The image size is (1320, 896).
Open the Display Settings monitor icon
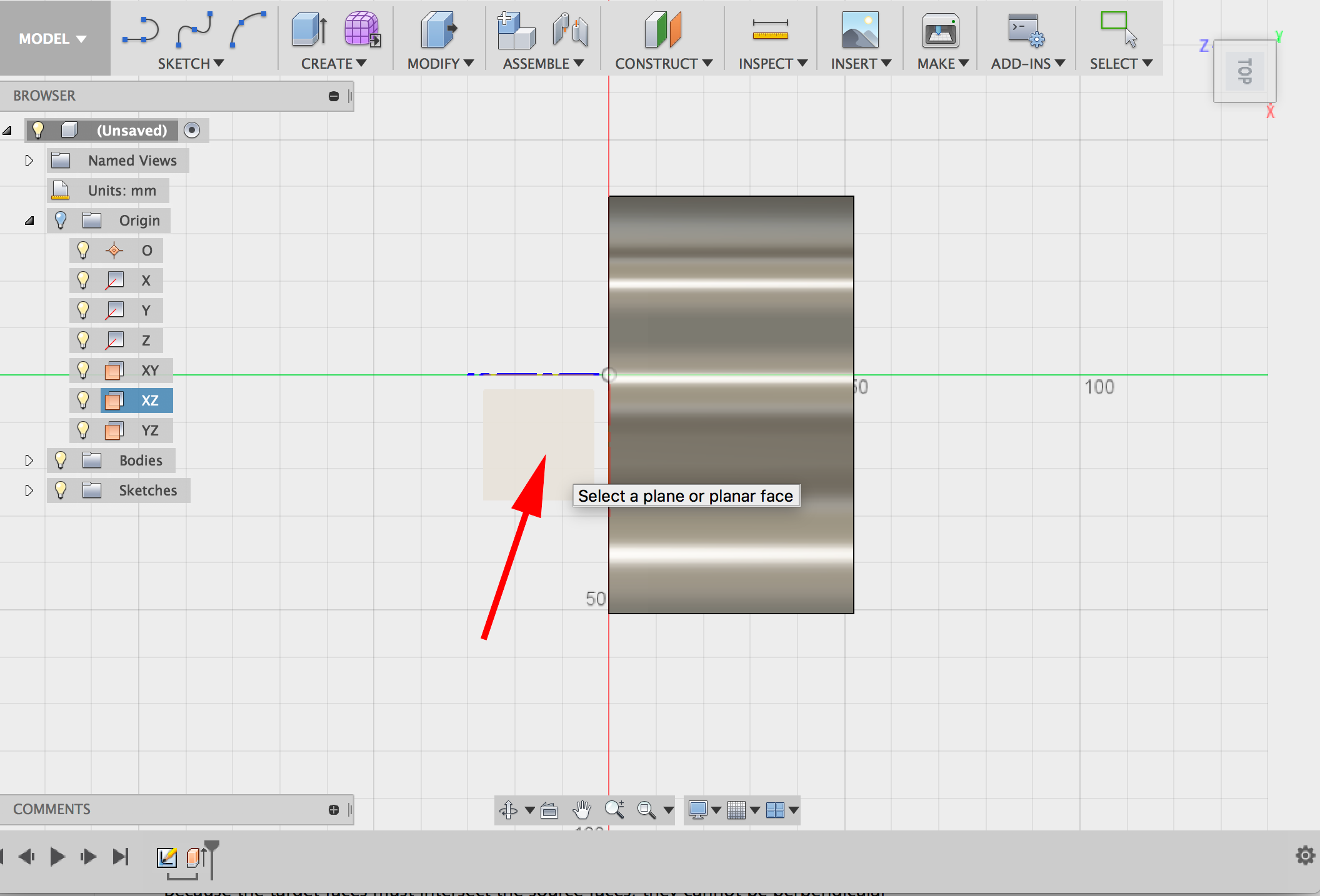tap(697, 810)
